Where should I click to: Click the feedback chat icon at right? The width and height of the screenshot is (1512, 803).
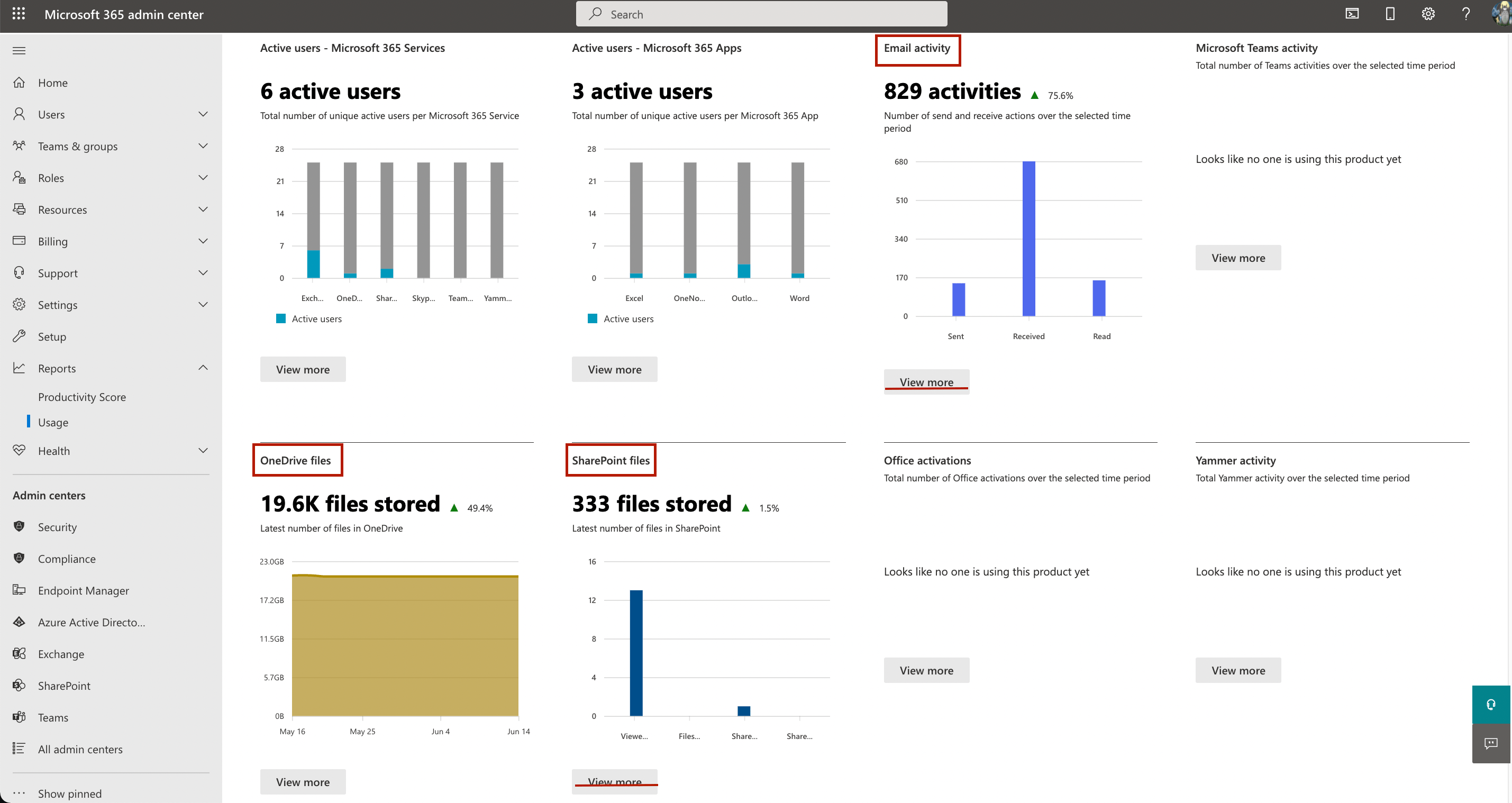1491,744
